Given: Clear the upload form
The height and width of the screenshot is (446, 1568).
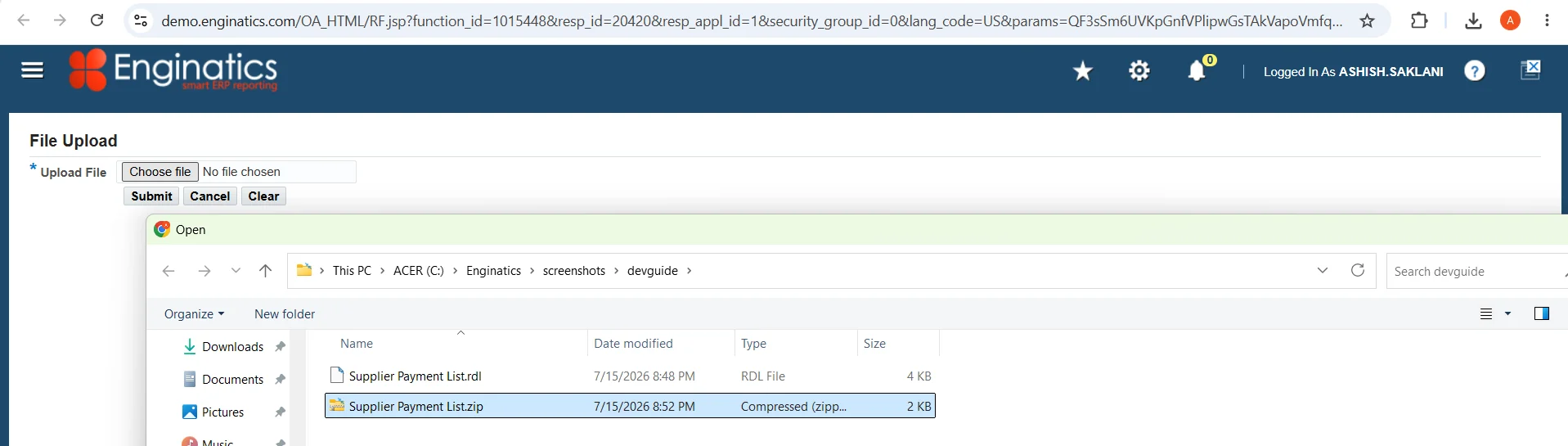Looking at the screenshot, I should point(263,196).
